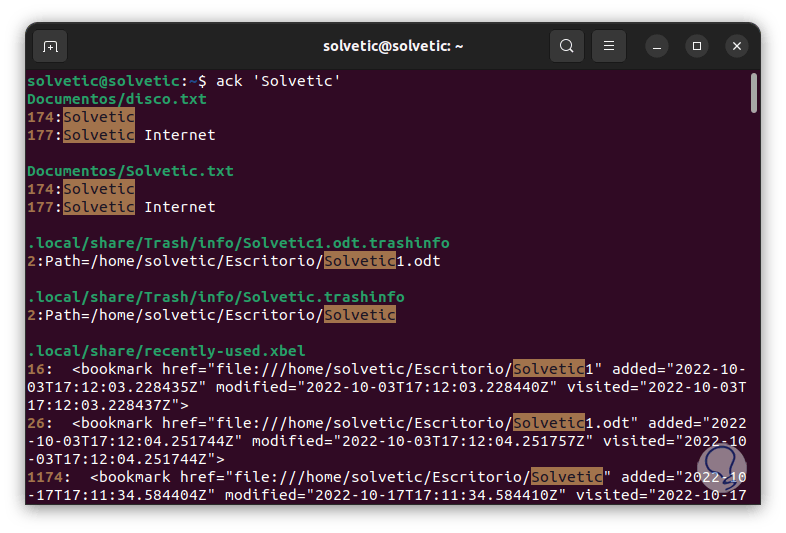Image resolution: width=786 pixels, height=533 pixels.
Task: Click highlighted Solvetic on line 174 of disco.txt
Action: click(99, 117)
